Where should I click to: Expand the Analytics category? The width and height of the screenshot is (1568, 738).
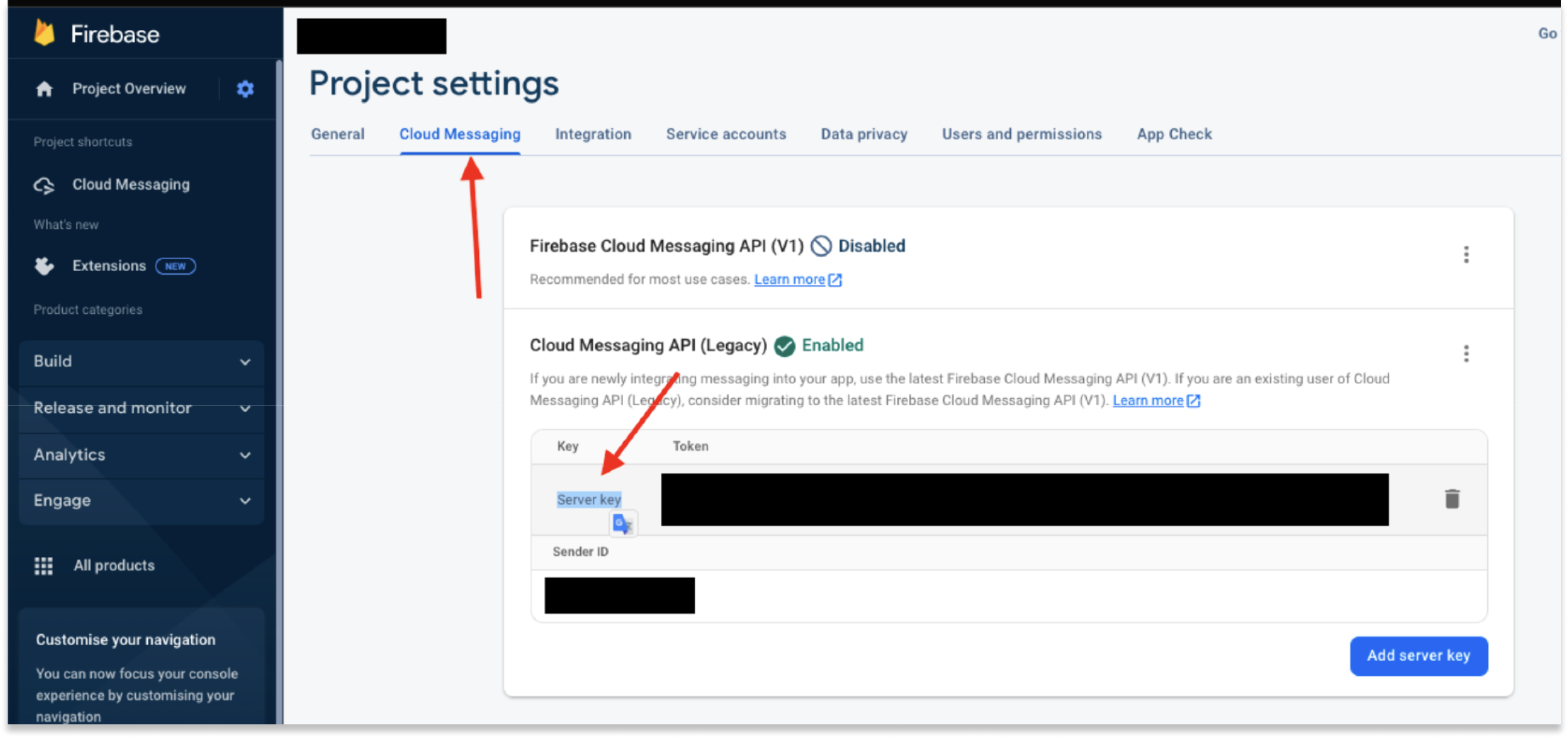141,455
